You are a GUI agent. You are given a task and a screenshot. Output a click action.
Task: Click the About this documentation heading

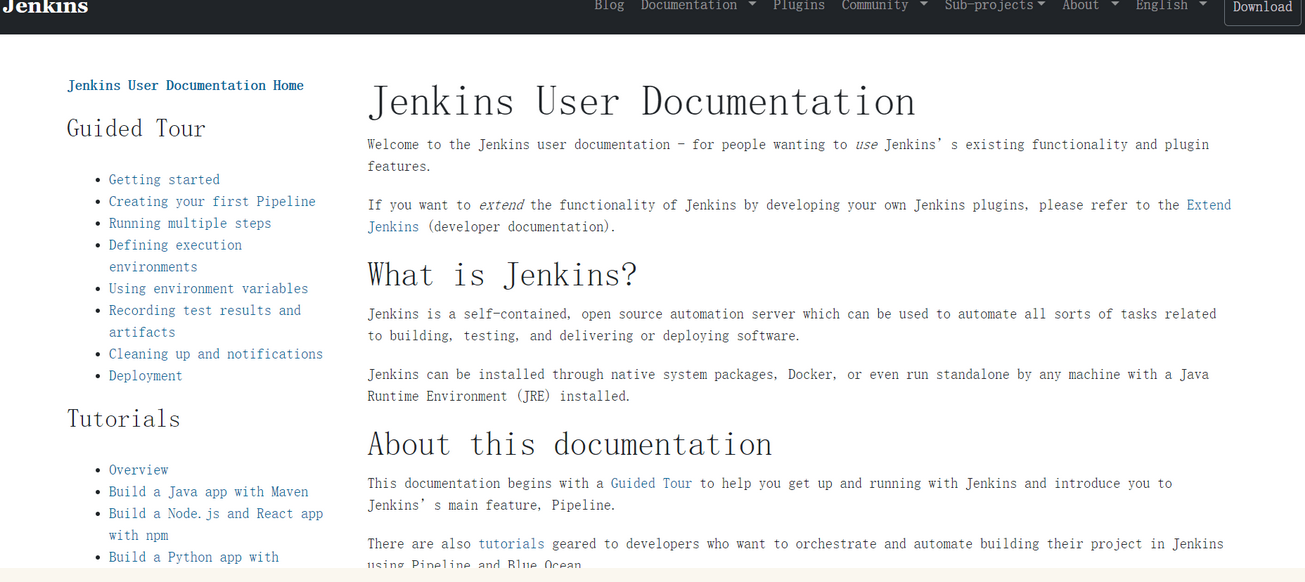click(569, 444)
